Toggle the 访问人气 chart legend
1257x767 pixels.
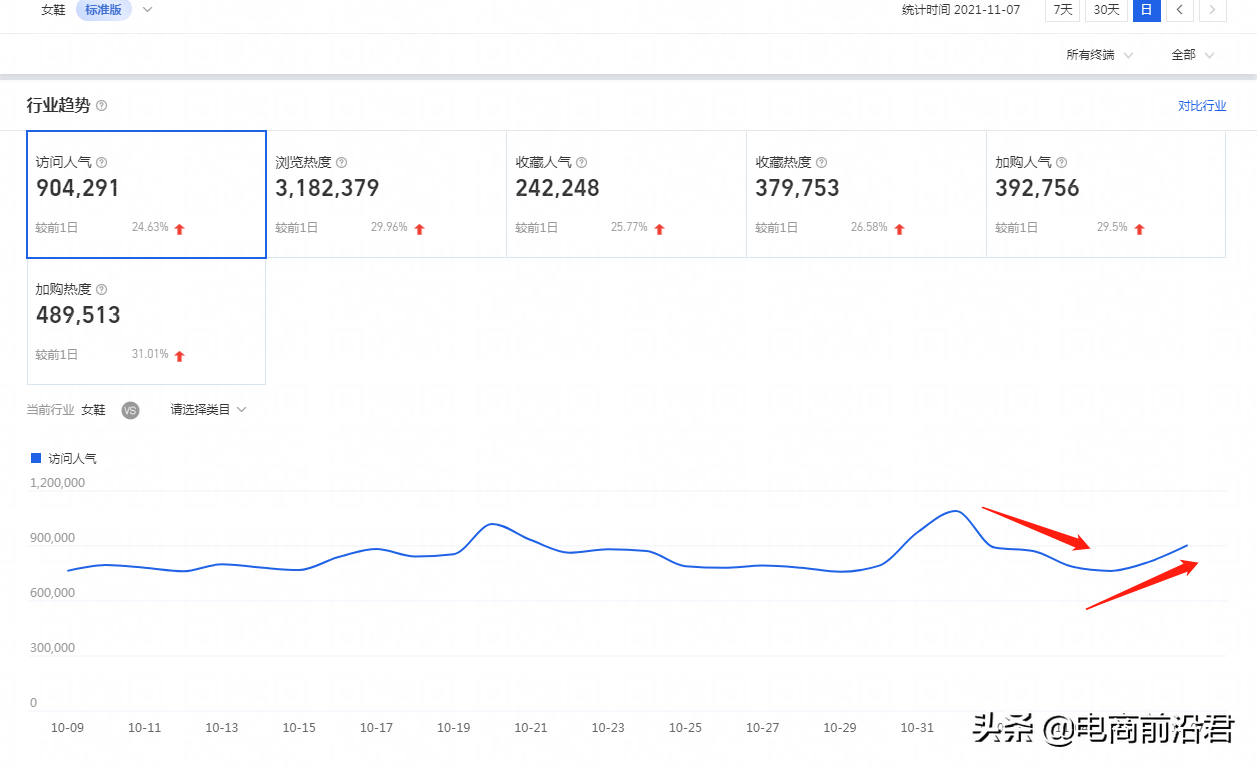pyautogui.click(x=62, y=457)
